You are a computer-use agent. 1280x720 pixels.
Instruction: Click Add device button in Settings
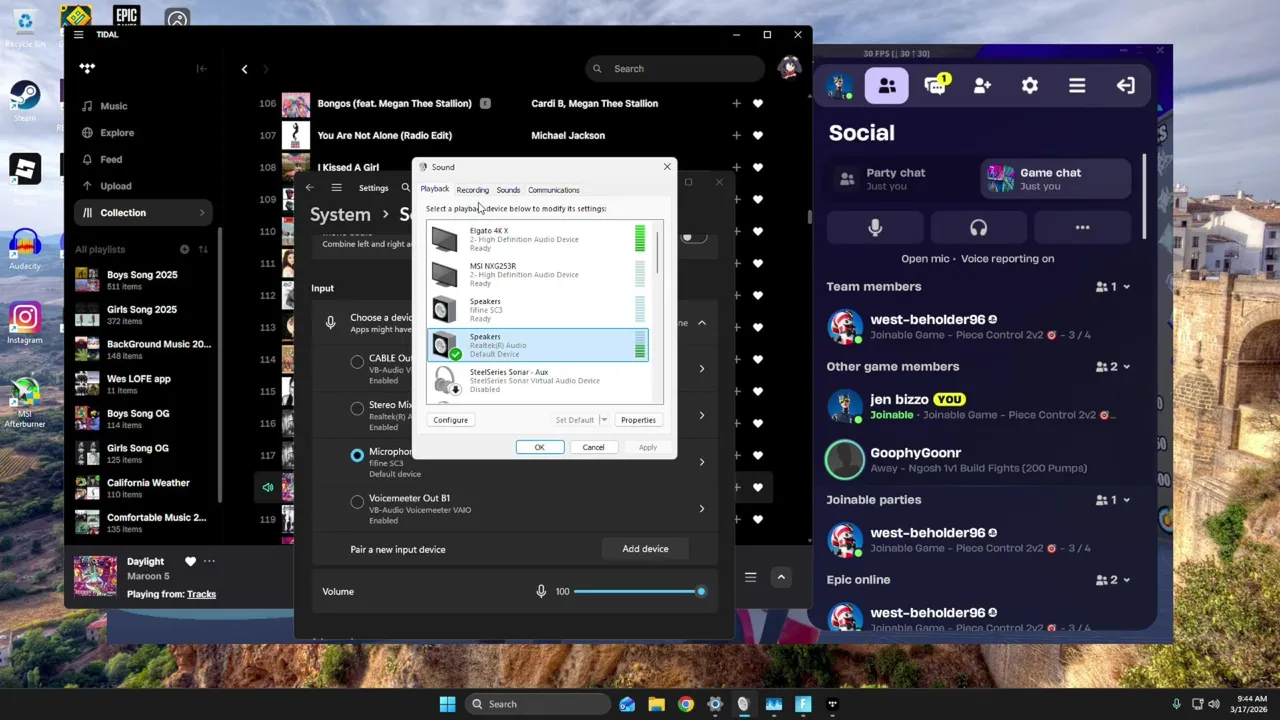645,549
